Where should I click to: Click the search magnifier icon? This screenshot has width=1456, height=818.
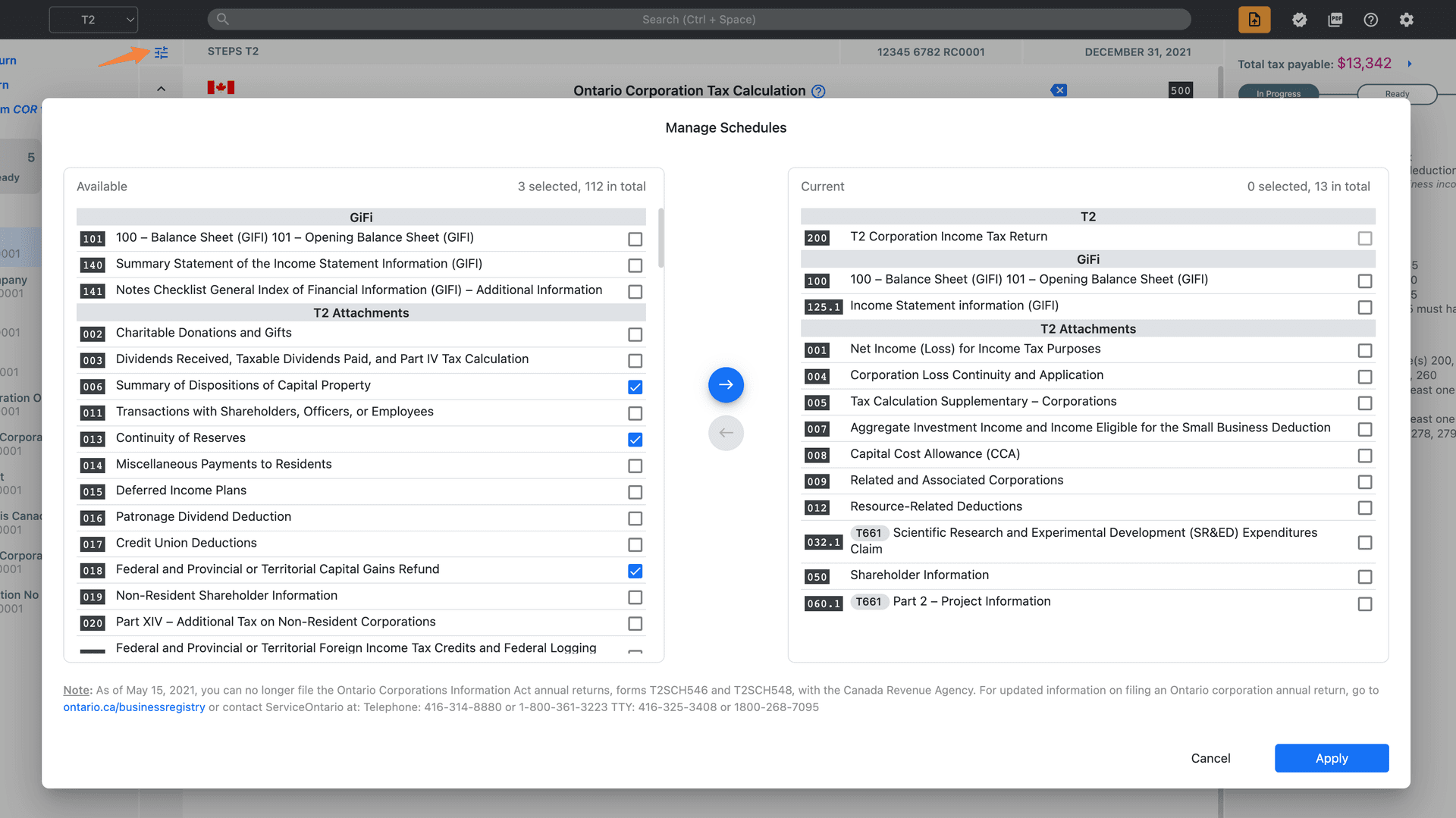point(222,19)
